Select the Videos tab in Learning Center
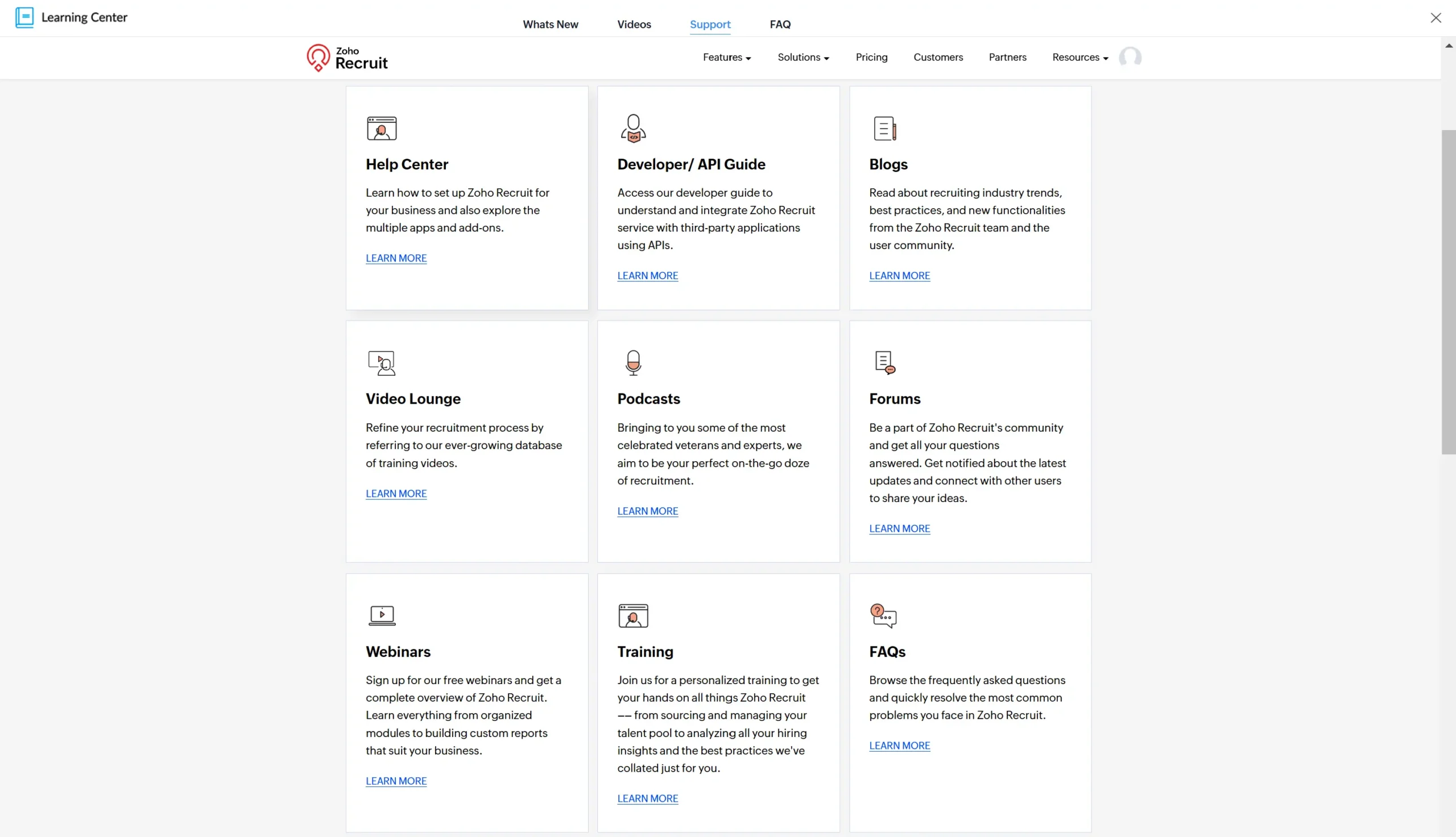The height and width of the screenshot is (837, 1456). (x=634, y=24)
